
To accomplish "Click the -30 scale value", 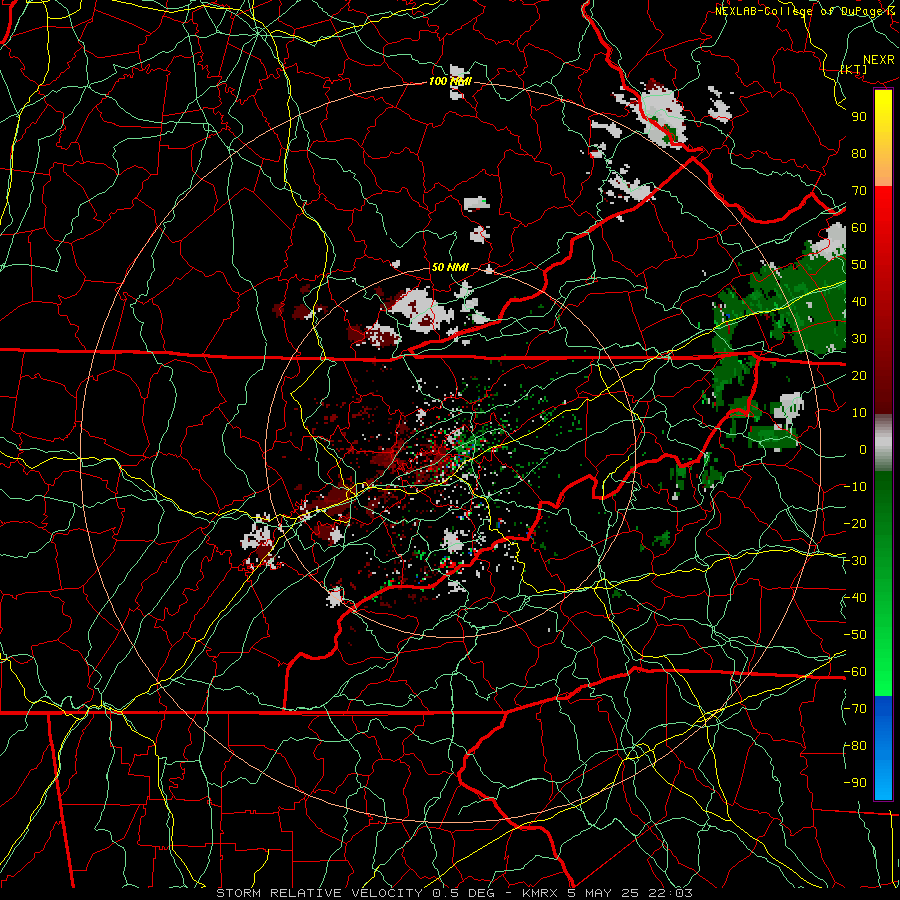I will click(855, 561).
